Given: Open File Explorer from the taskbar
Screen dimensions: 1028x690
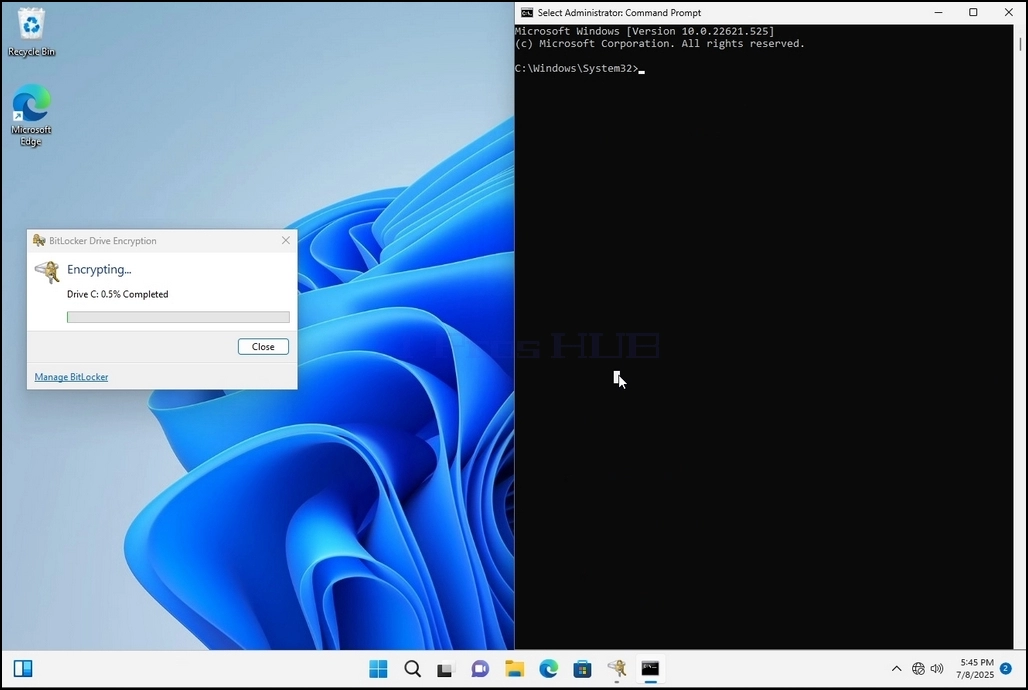Looking at the screenshot, I should pyautogui.click(x=515, y=668).
